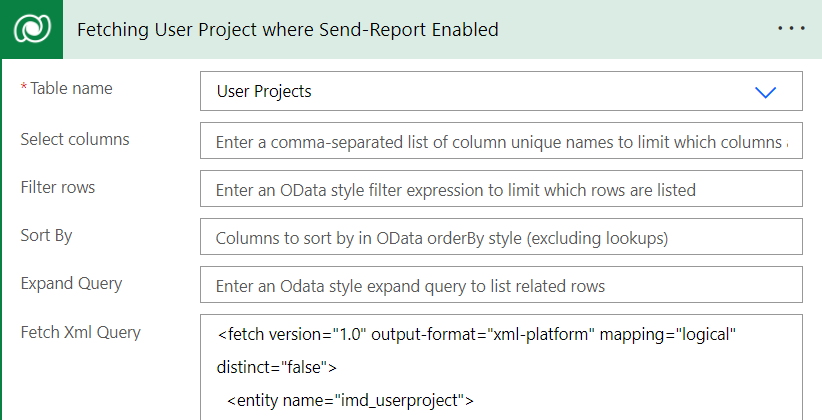Collapse the Fetching User Project action title

(x=287, y=29)
